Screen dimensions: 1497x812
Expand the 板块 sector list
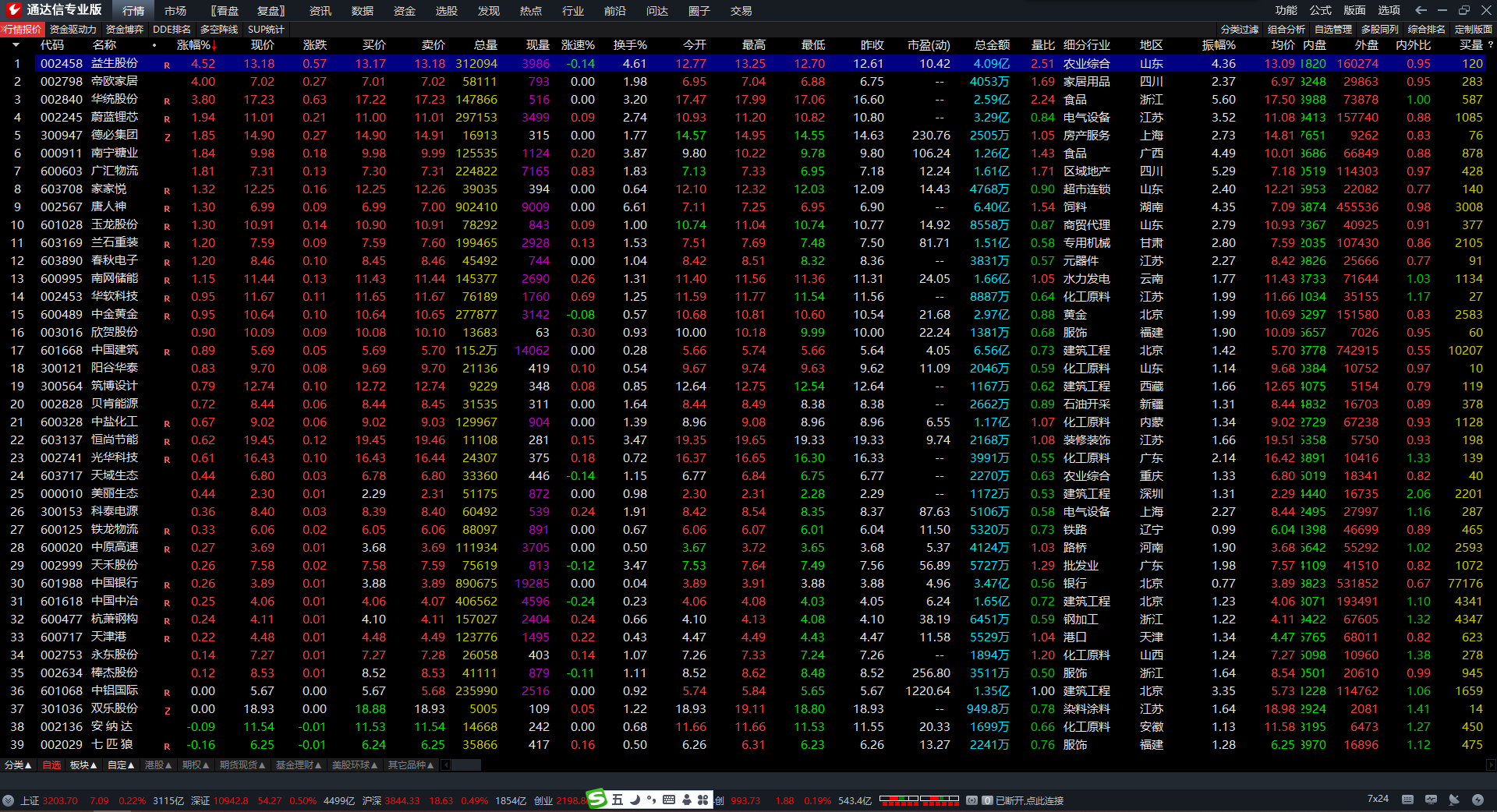click(83, 765)
